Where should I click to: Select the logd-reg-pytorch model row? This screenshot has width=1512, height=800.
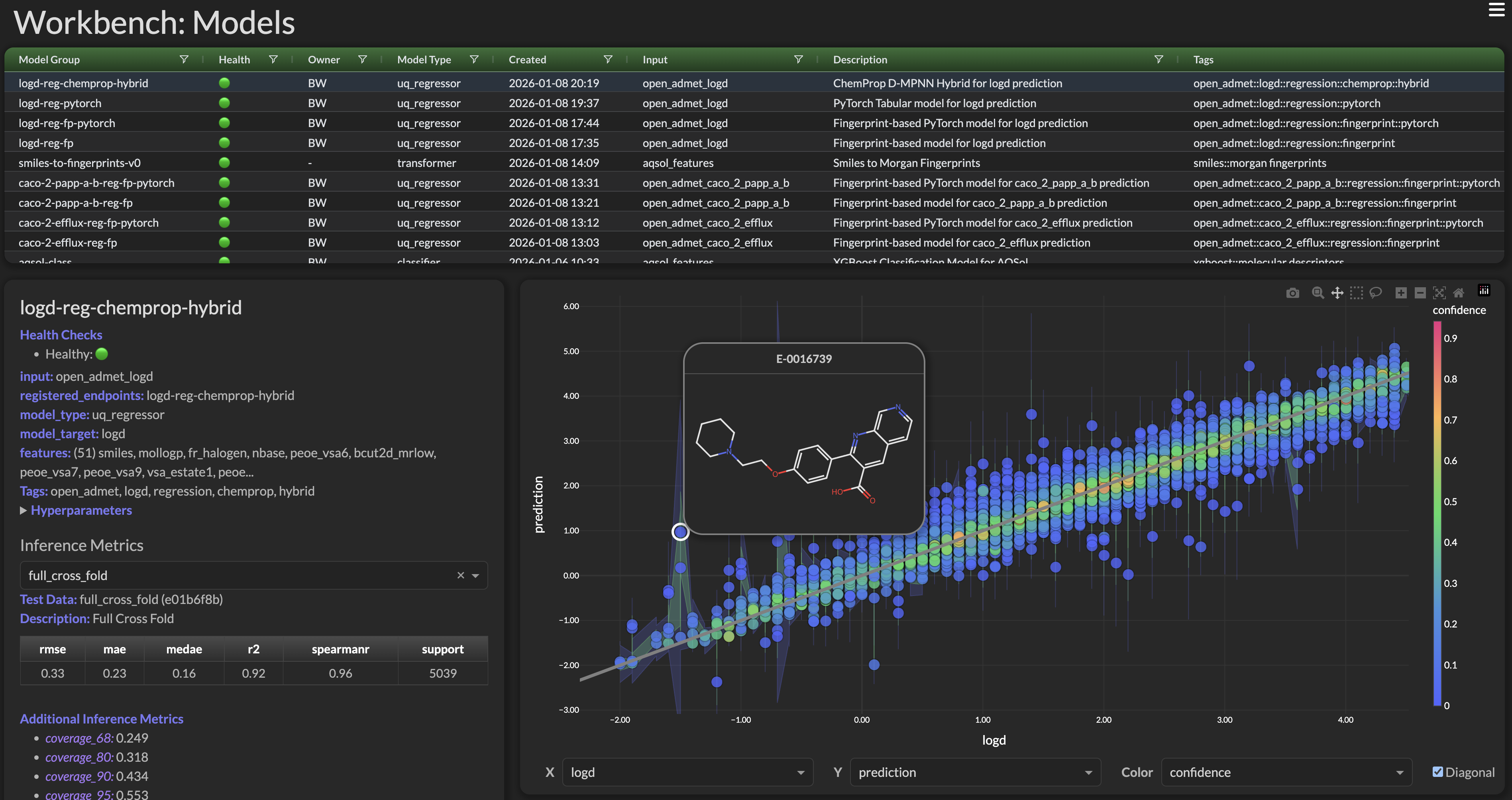[60, 103]
